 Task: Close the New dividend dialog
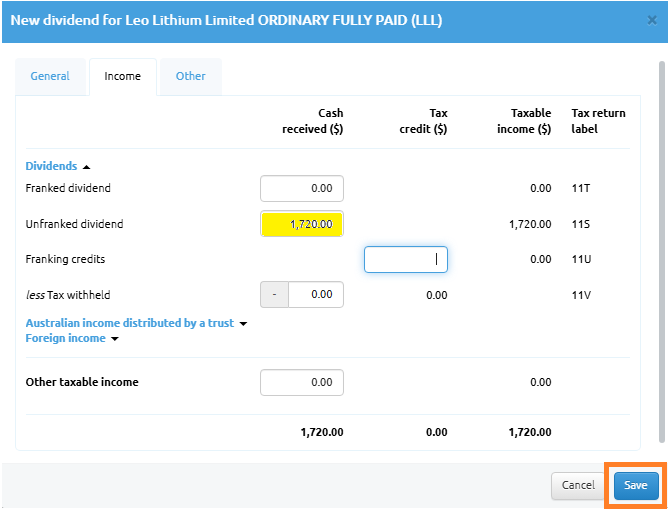(652, 20)
